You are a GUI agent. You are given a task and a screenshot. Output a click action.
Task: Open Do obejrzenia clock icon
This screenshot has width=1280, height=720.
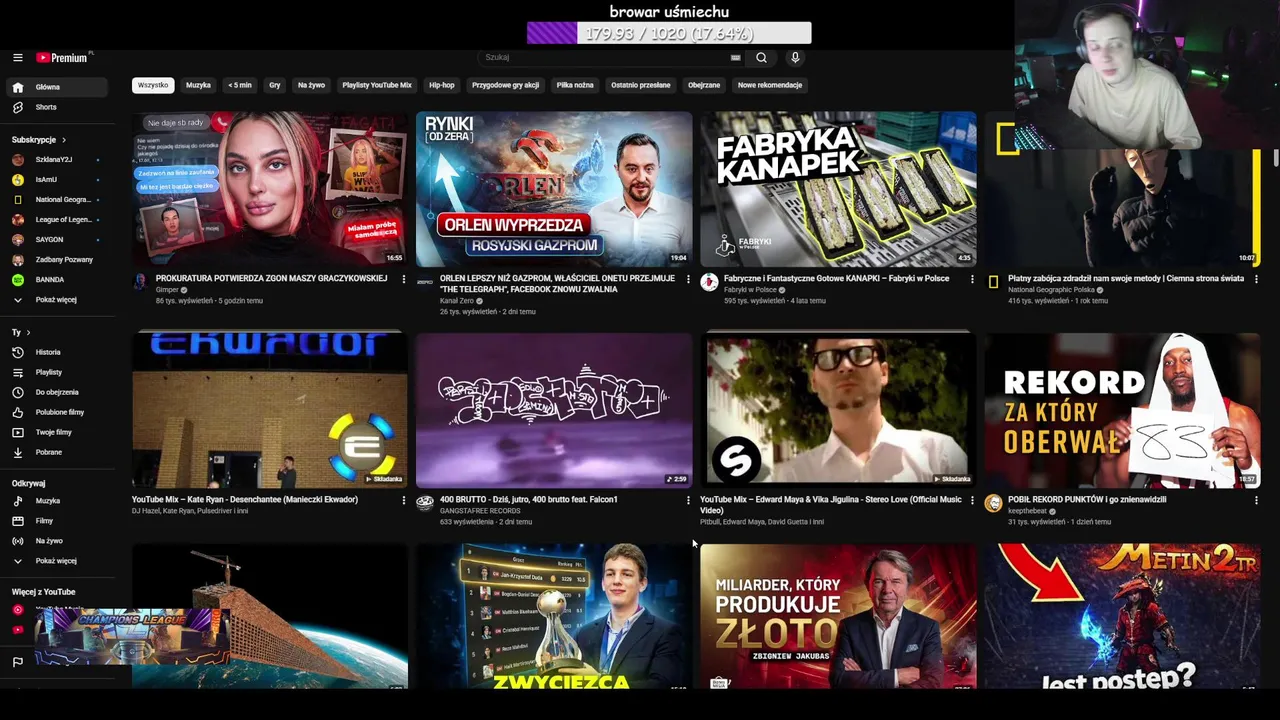click(17, 392)
